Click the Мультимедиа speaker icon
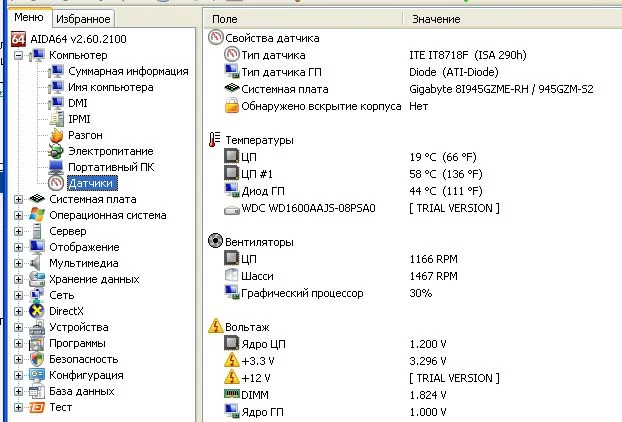 37,263
